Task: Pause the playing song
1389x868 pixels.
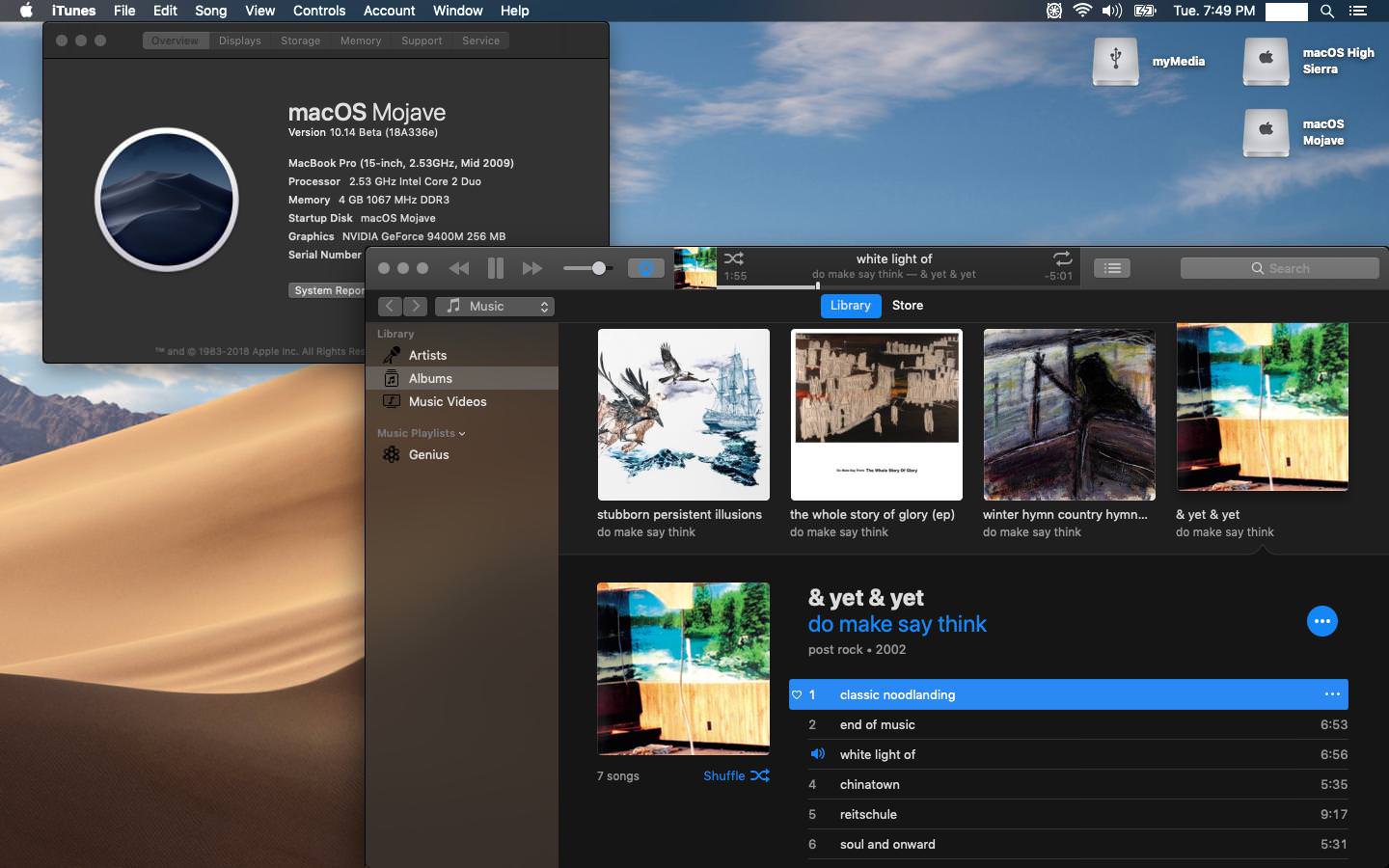Action: 496,268
